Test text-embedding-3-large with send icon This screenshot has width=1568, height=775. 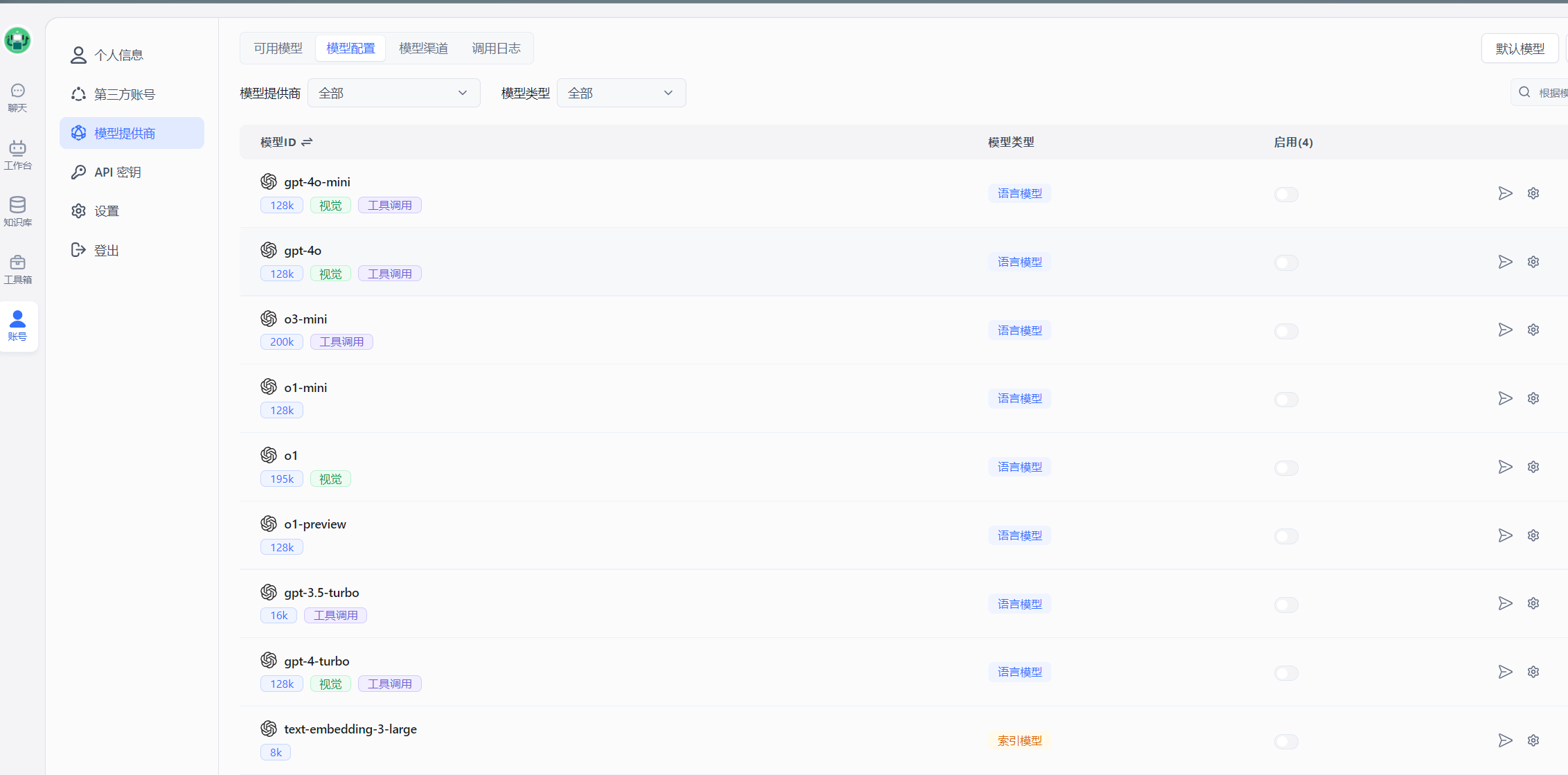pyautogui.click(x=1505, y=740)
